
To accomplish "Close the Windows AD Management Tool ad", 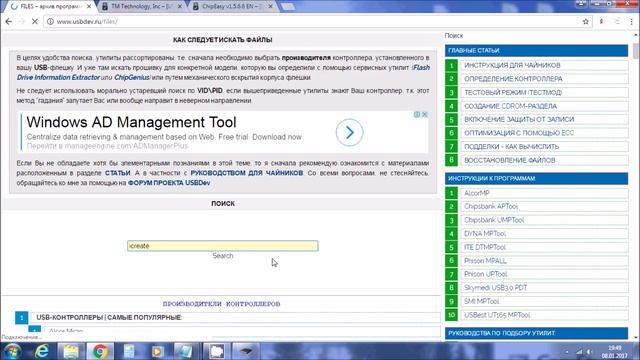I will click(425, 114).
